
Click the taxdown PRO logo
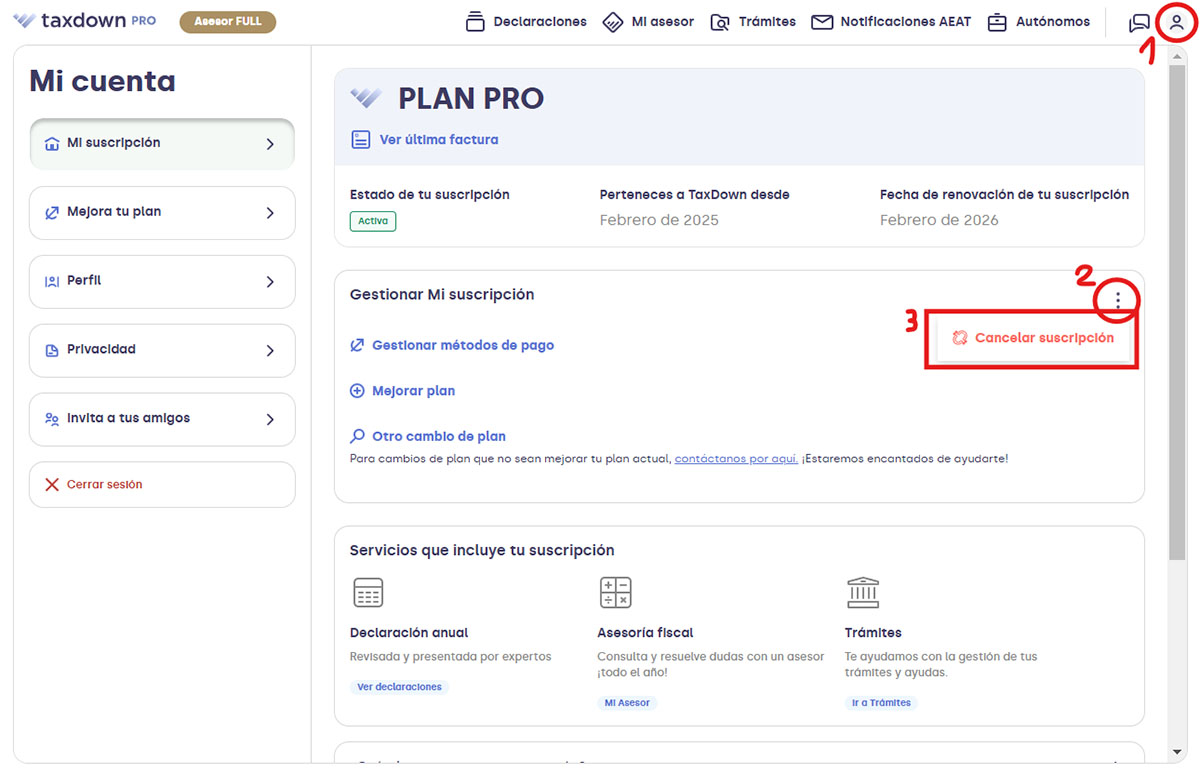coord(84,21)
